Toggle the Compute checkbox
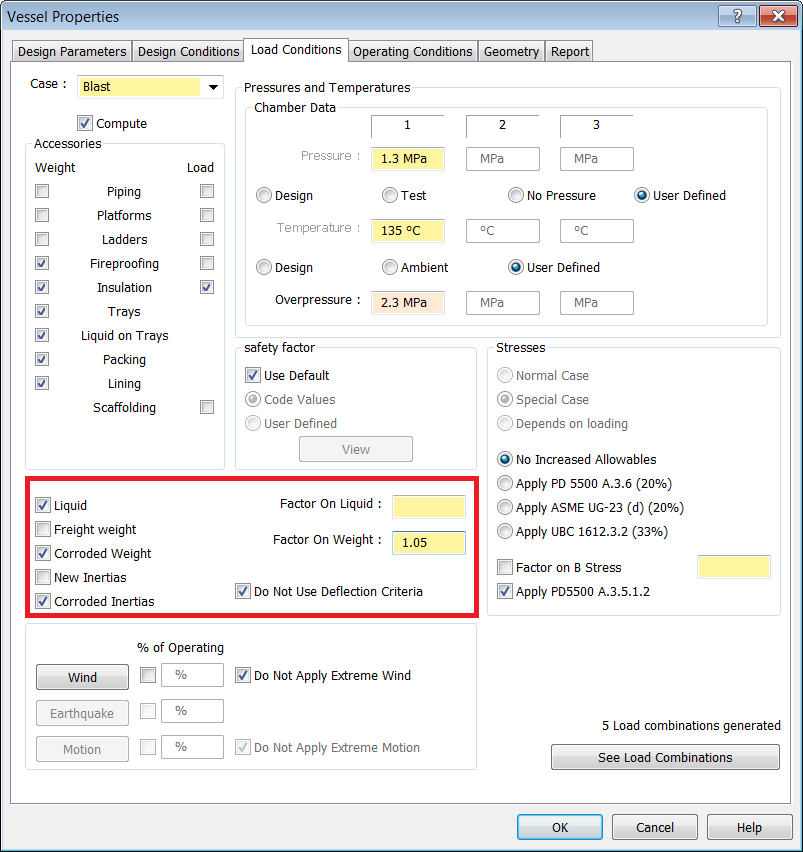 click(x=85, y=123)
